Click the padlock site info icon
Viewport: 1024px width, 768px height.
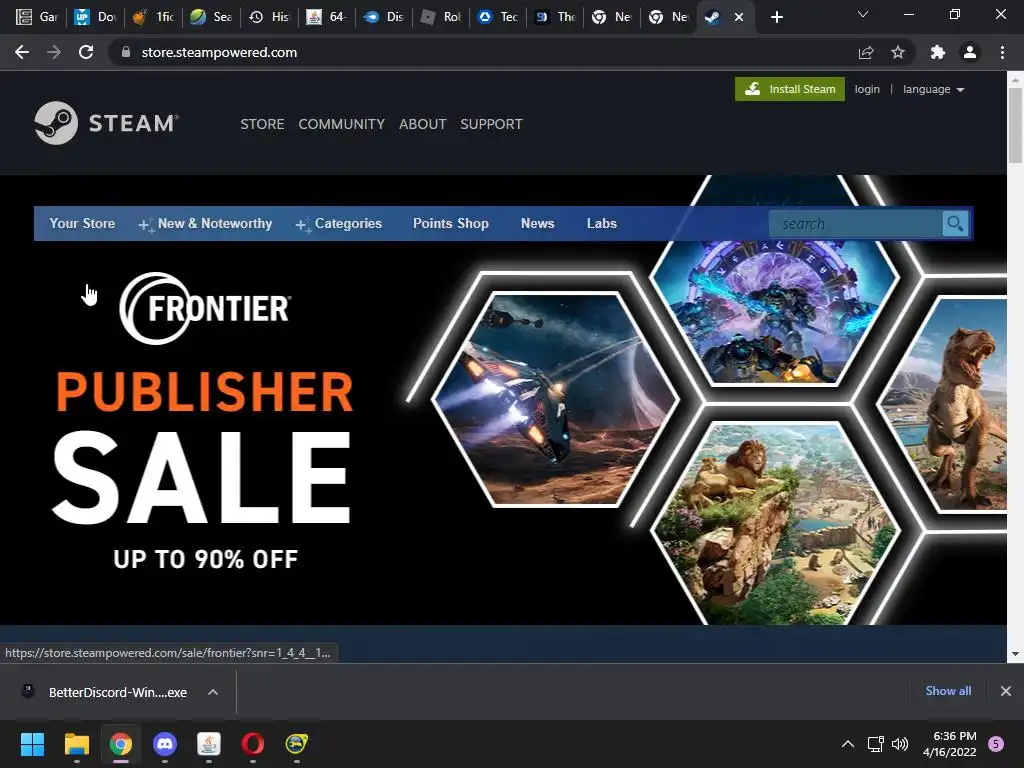point(126,52)
